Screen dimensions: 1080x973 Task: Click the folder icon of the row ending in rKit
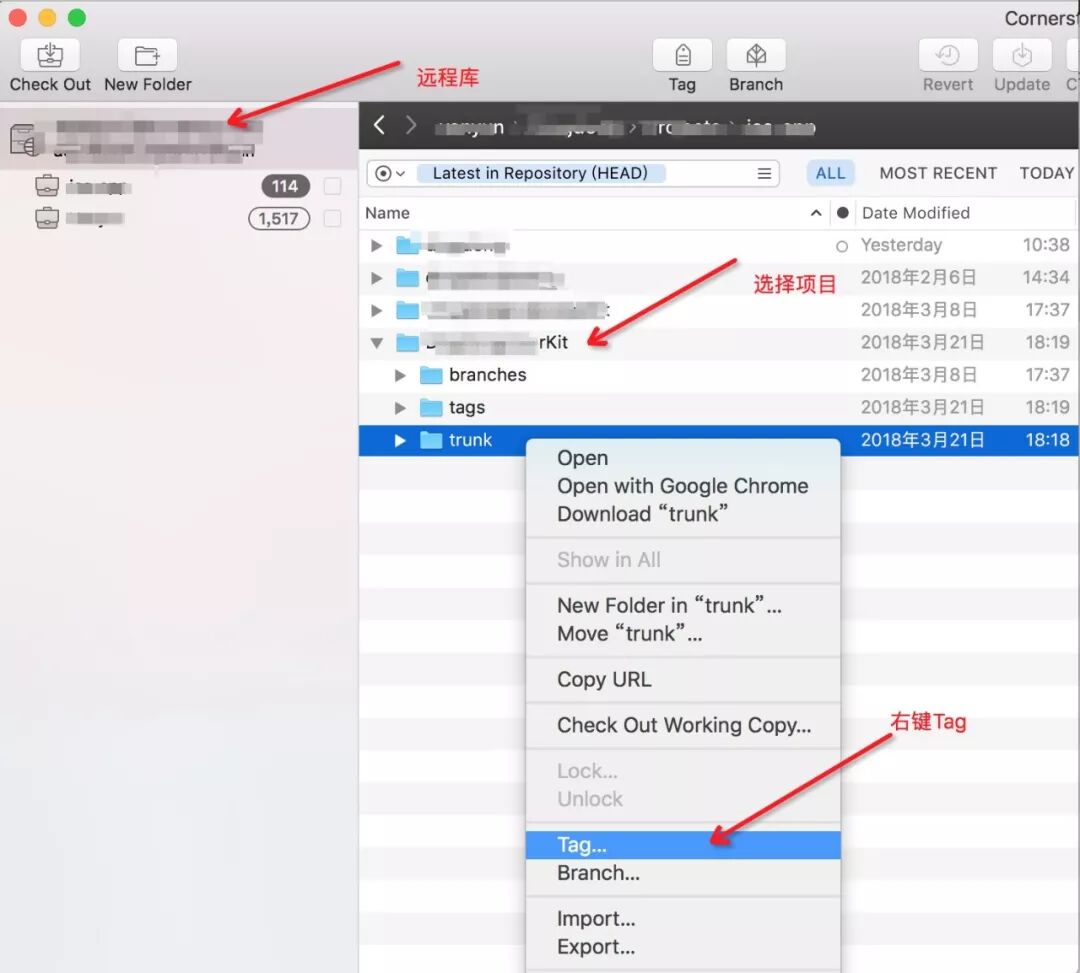coord(408,342)
